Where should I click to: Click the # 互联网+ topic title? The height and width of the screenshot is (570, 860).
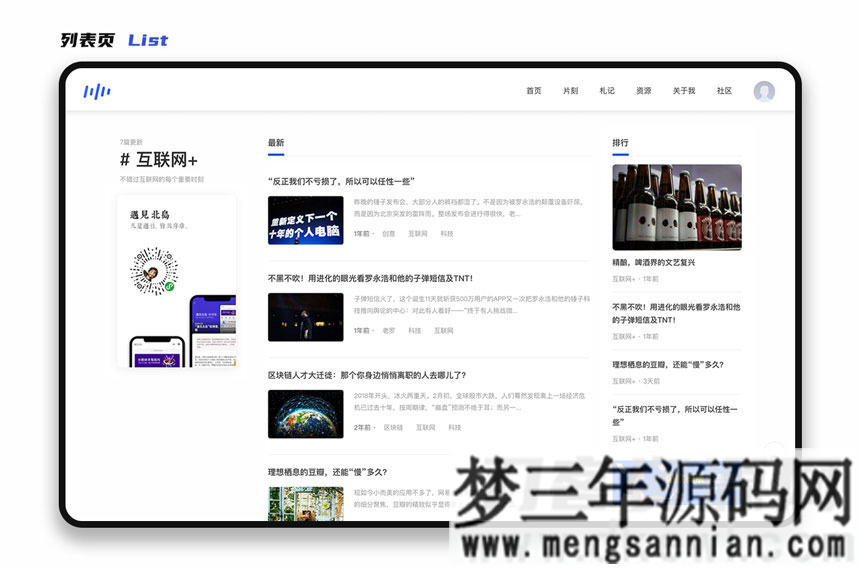159,160
